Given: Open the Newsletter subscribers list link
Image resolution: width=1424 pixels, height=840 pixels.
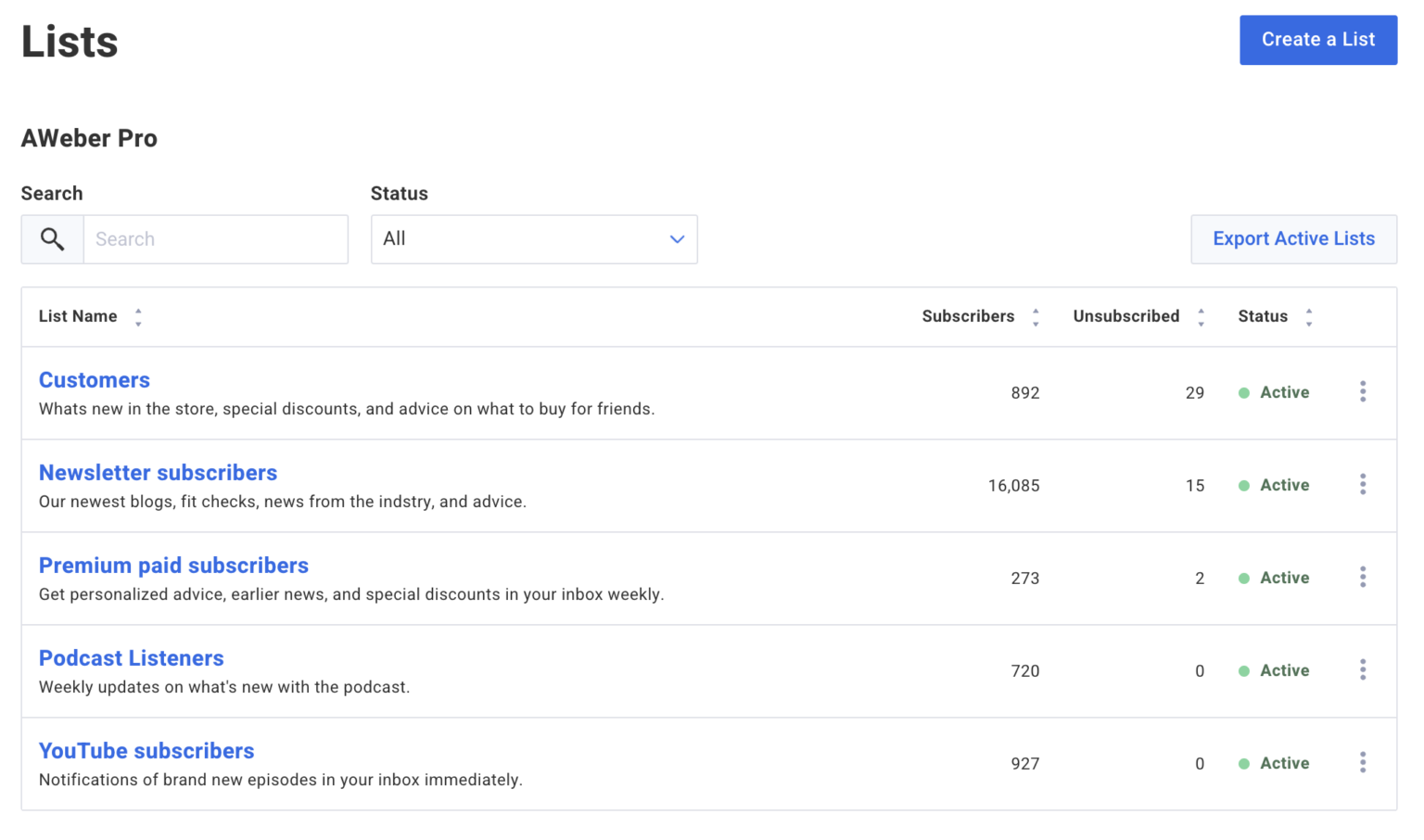Looking at the screenshot, I should coord(158,473).
